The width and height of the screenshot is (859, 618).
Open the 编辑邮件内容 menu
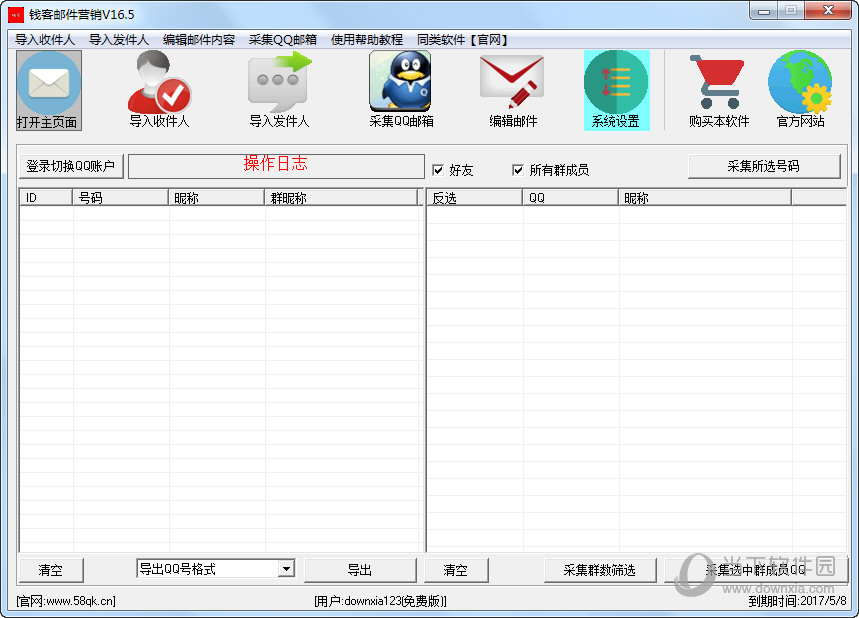point(199,40)
